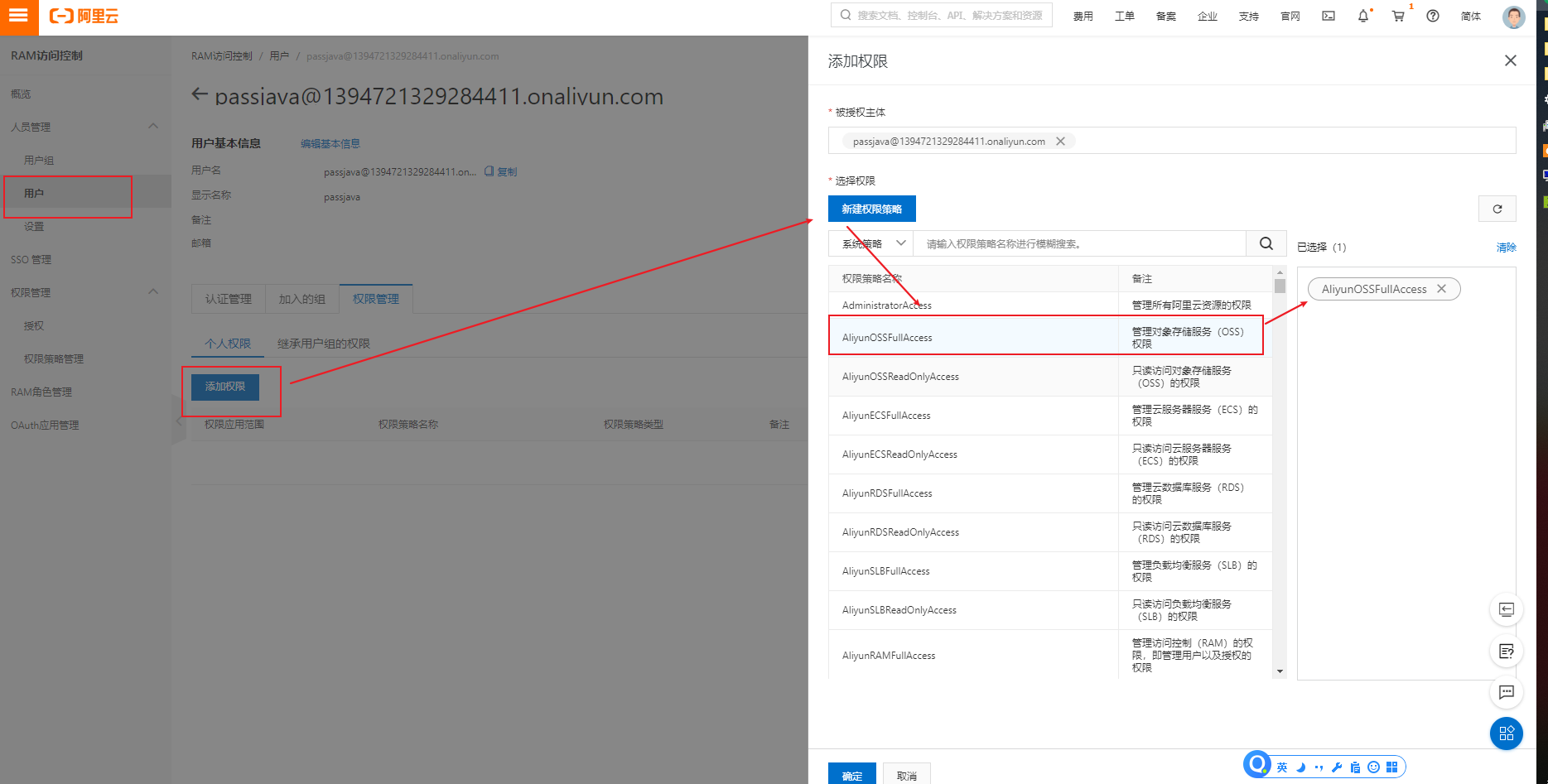Click the notification bell icon
The height and width of the screenshot is (784, 1548).
click(1362, 16)
